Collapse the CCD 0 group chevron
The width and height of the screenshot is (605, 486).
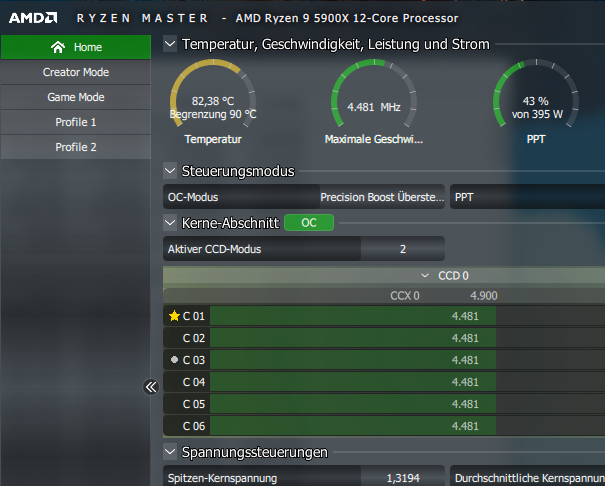[425, 276]
